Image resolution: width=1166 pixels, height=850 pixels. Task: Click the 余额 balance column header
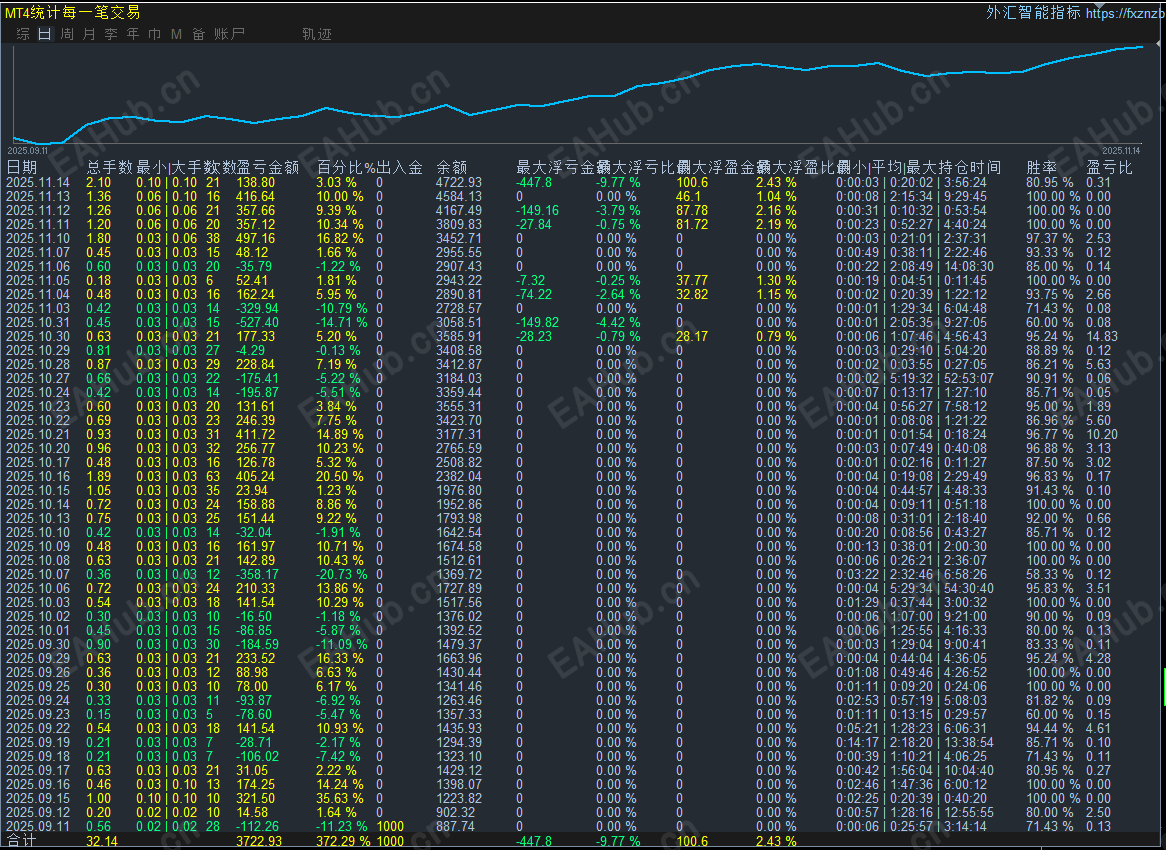pyautogui.click(x=451, y=167)
